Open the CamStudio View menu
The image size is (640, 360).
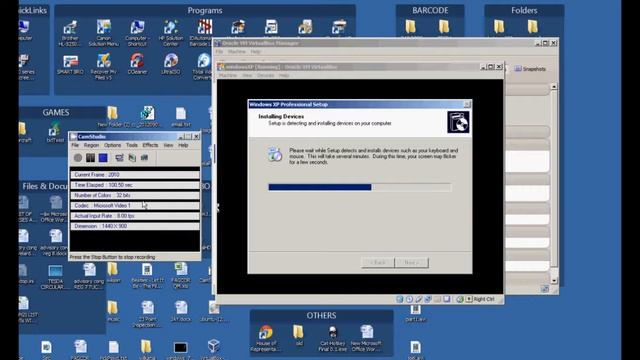(x=168, y=145)
